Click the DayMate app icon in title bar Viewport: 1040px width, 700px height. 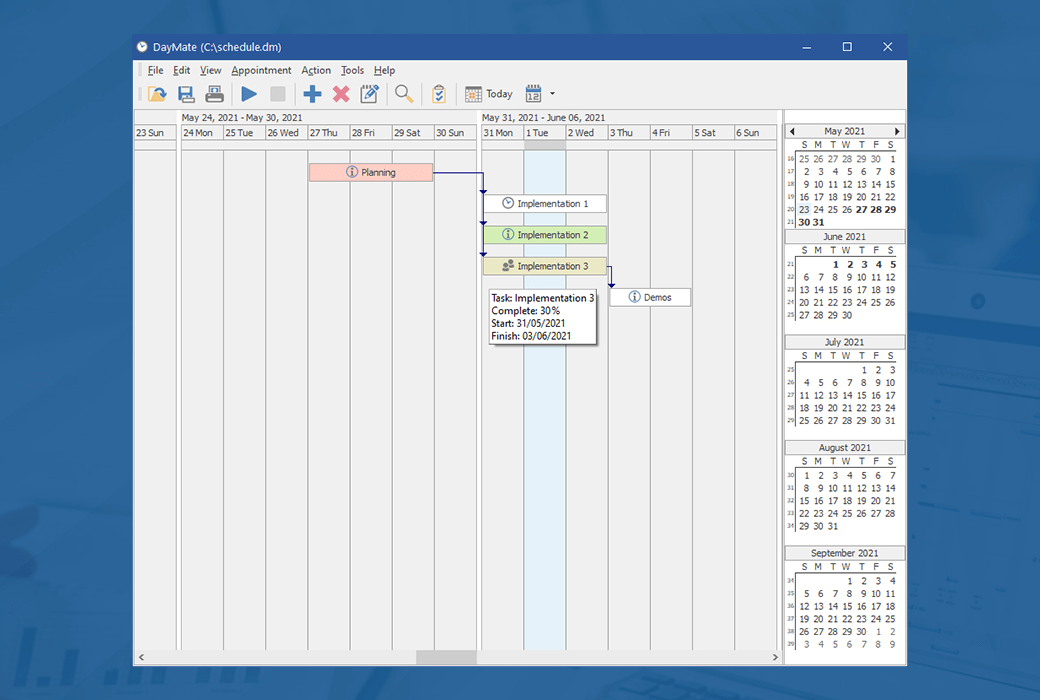point(142,47)
